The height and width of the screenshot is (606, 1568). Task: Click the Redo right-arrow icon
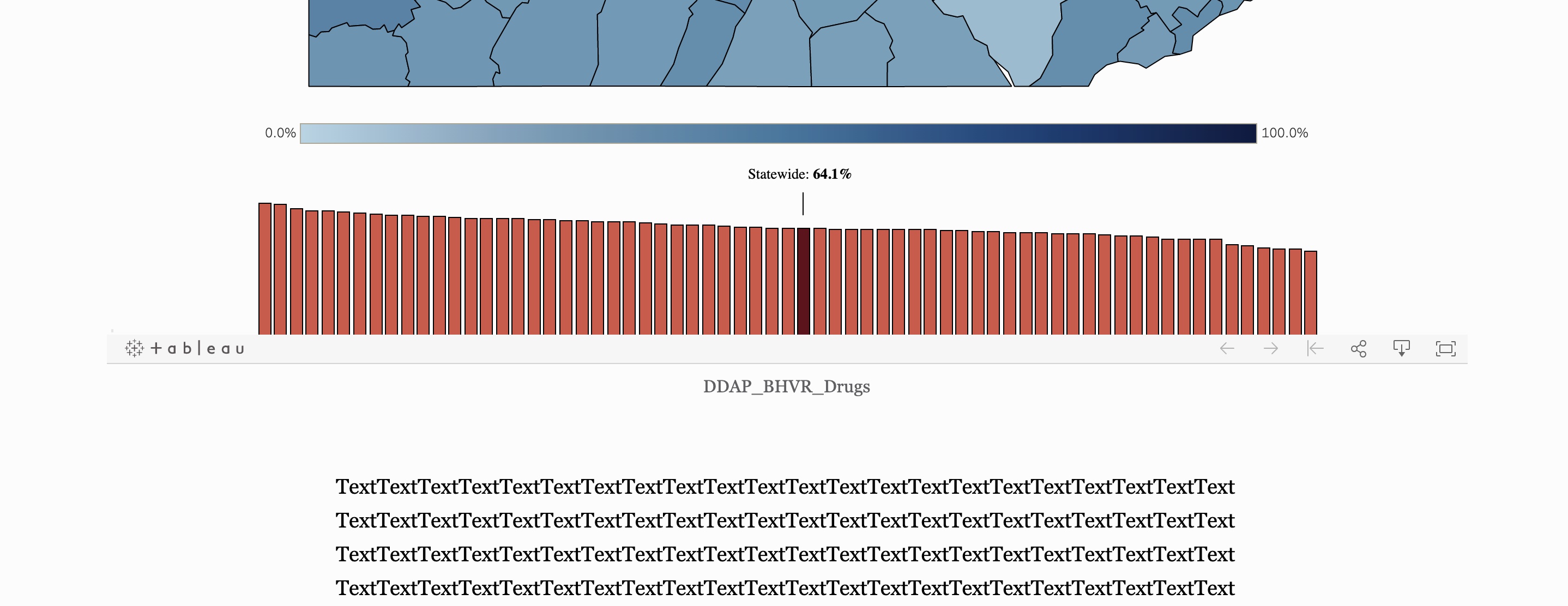1270,349
